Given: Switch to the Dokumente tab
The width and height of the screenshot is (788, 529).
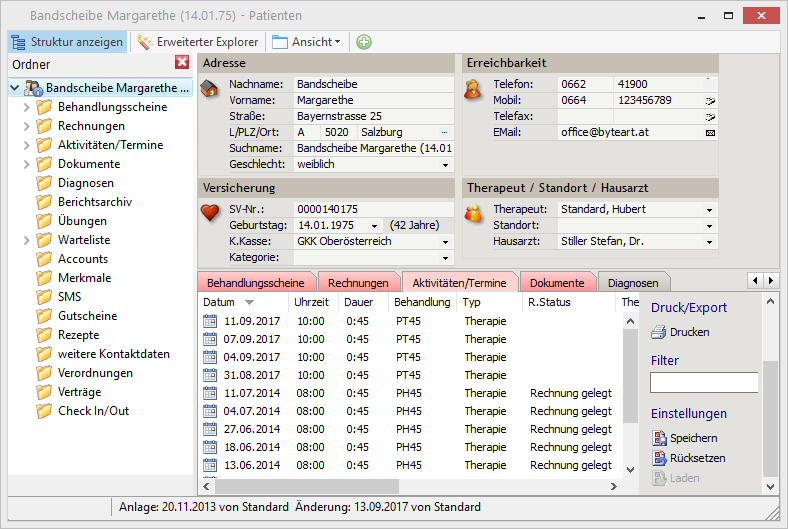Looking at the screenshot, I should pyautogui.click(x=557, y=283).
